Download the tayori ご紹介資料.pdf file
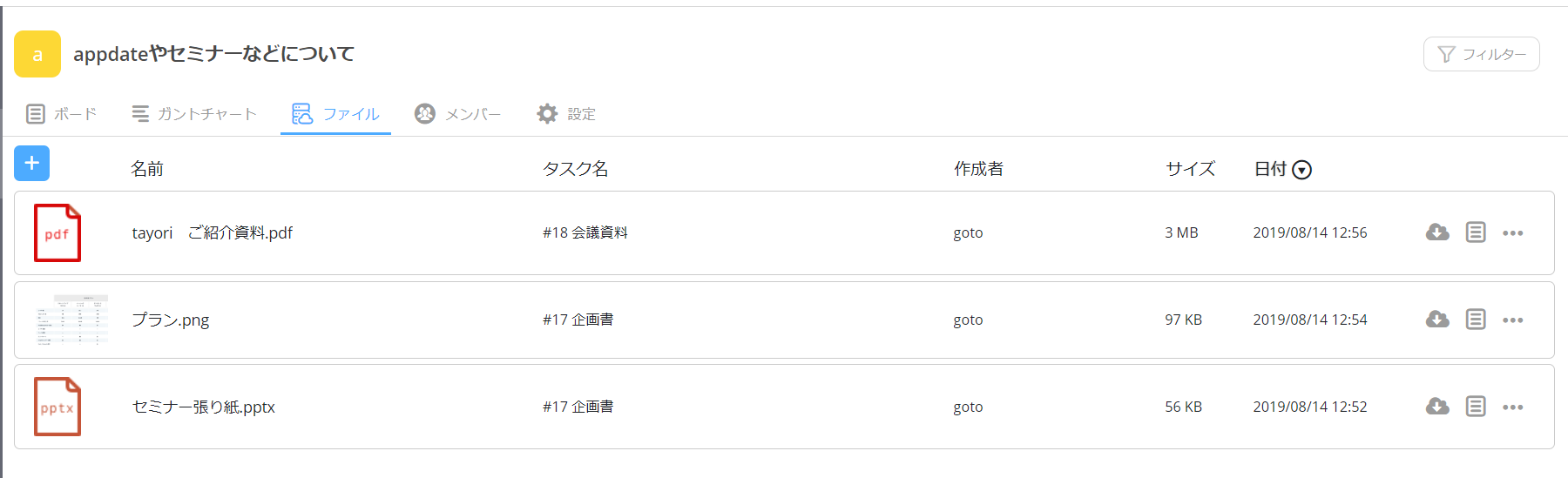1568x478 pixels. (x=1437, y=232)
